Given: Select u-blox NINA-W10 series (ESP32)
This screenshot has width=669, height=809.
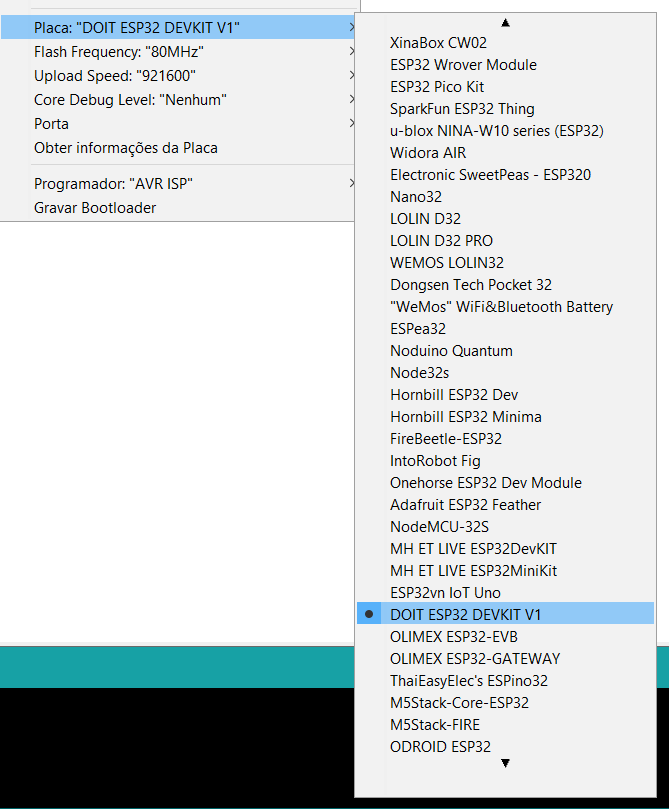Looking at the screenshot, I should (x=505, y=131).
